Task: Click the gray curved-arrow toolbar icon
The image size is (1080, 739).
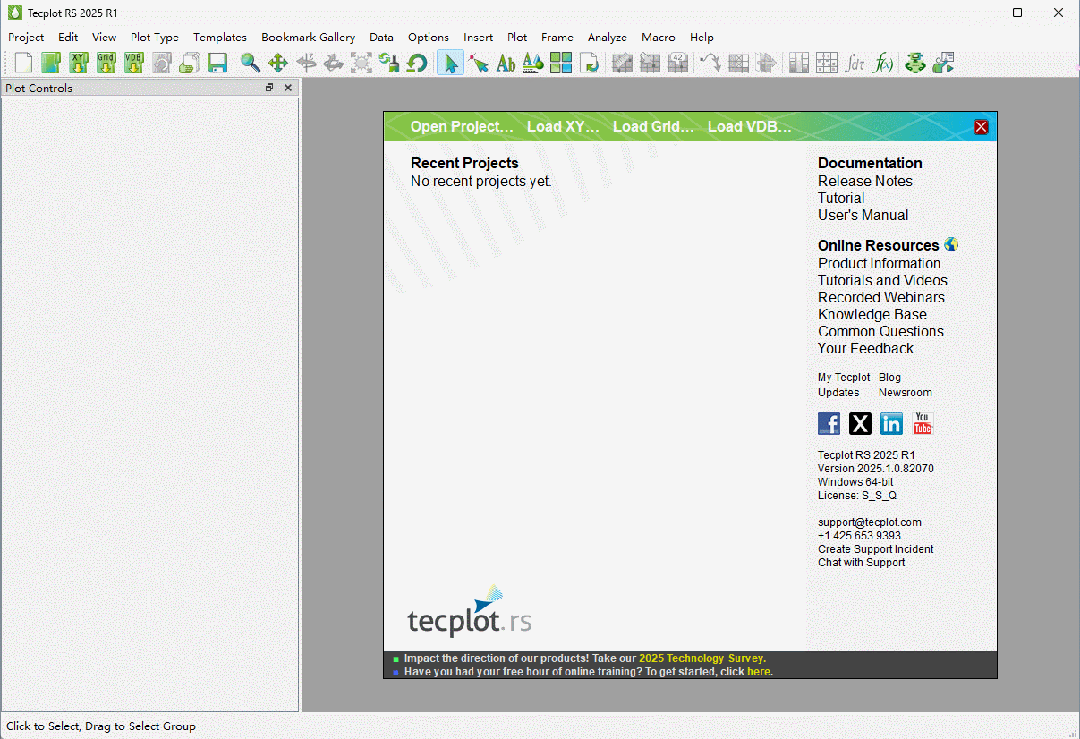Action: pos(710,63)
